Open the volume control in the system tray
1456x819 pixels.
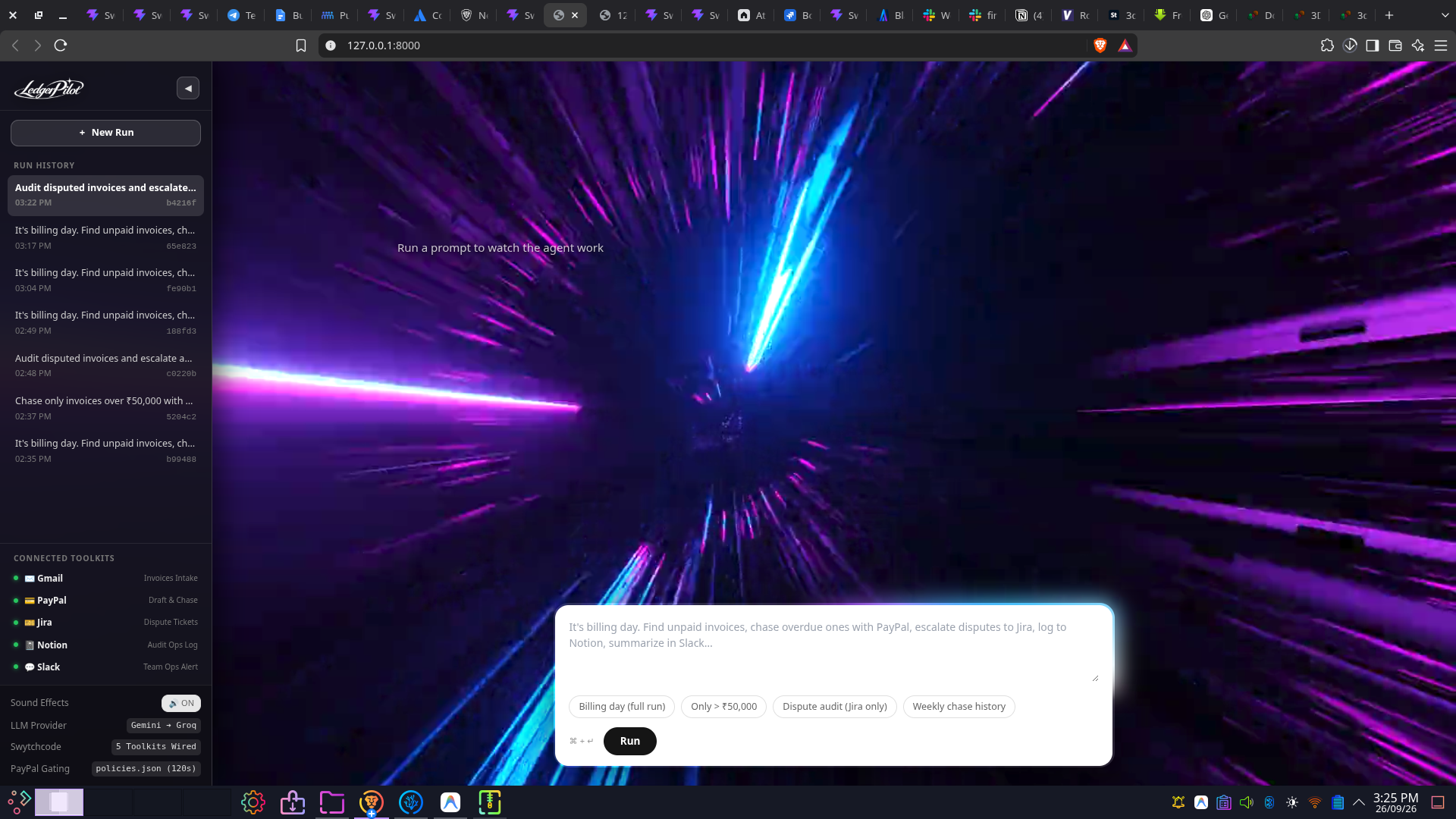coord(1247,802)
